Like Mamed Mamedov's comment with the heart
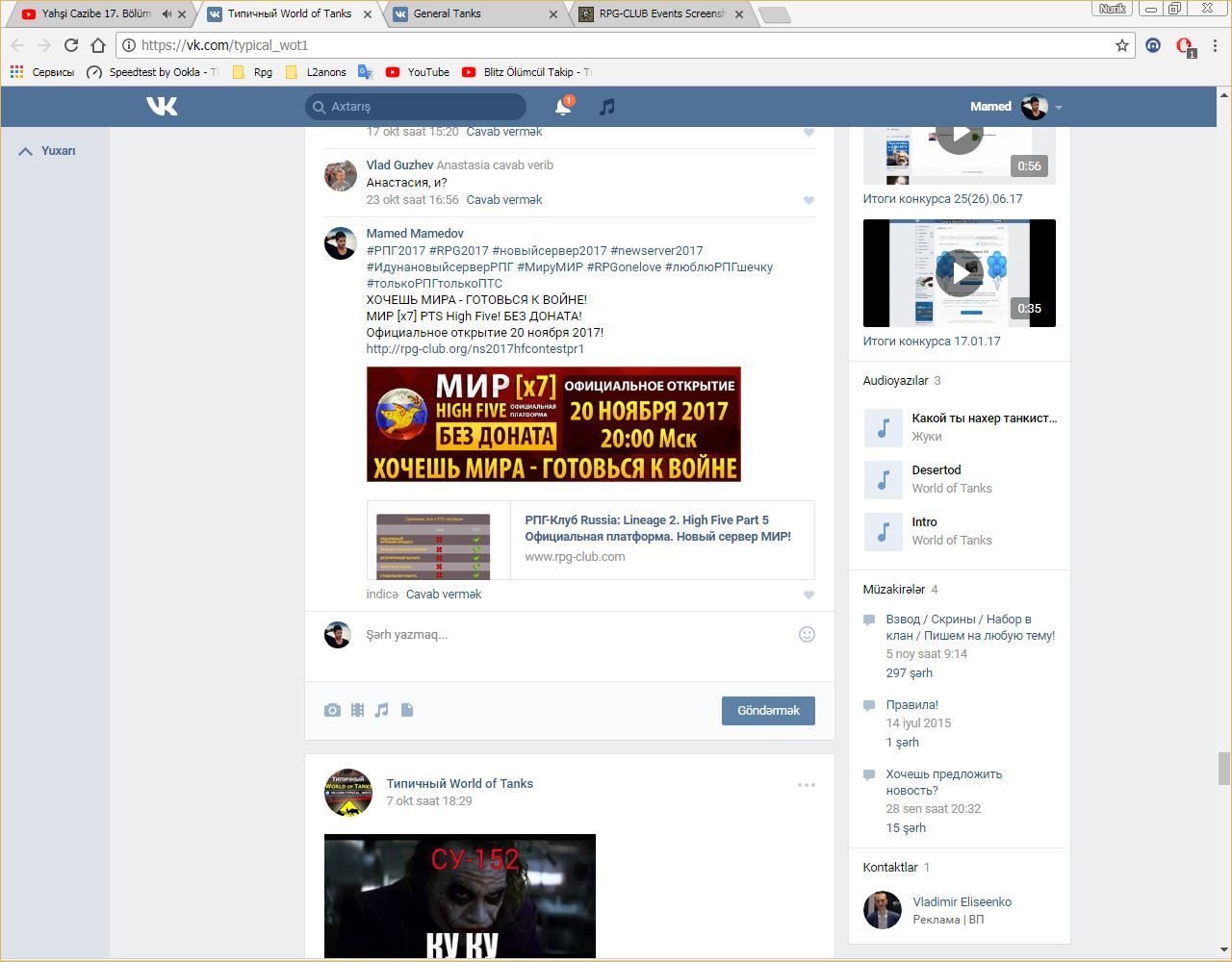Screen dimensions: 1232x962 808,595
